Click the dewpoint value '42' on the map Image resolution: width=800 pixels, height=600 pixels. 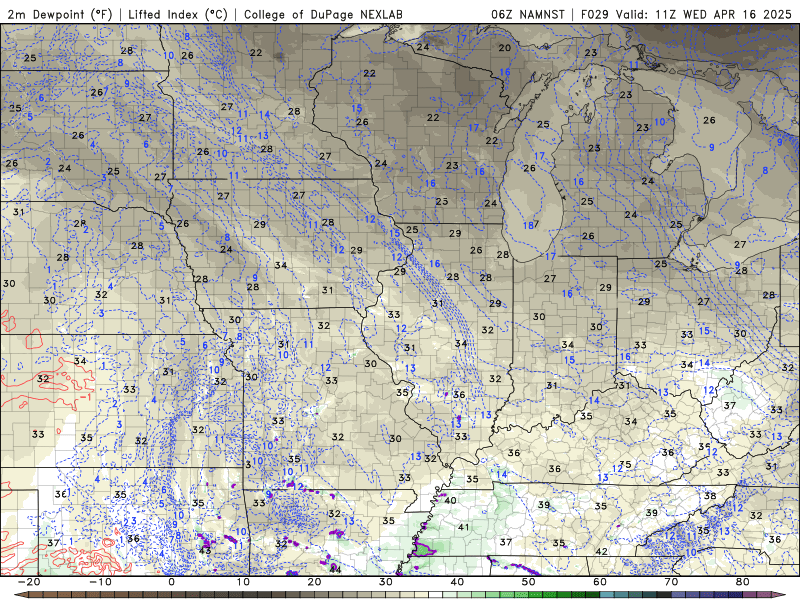click(602, 551)
